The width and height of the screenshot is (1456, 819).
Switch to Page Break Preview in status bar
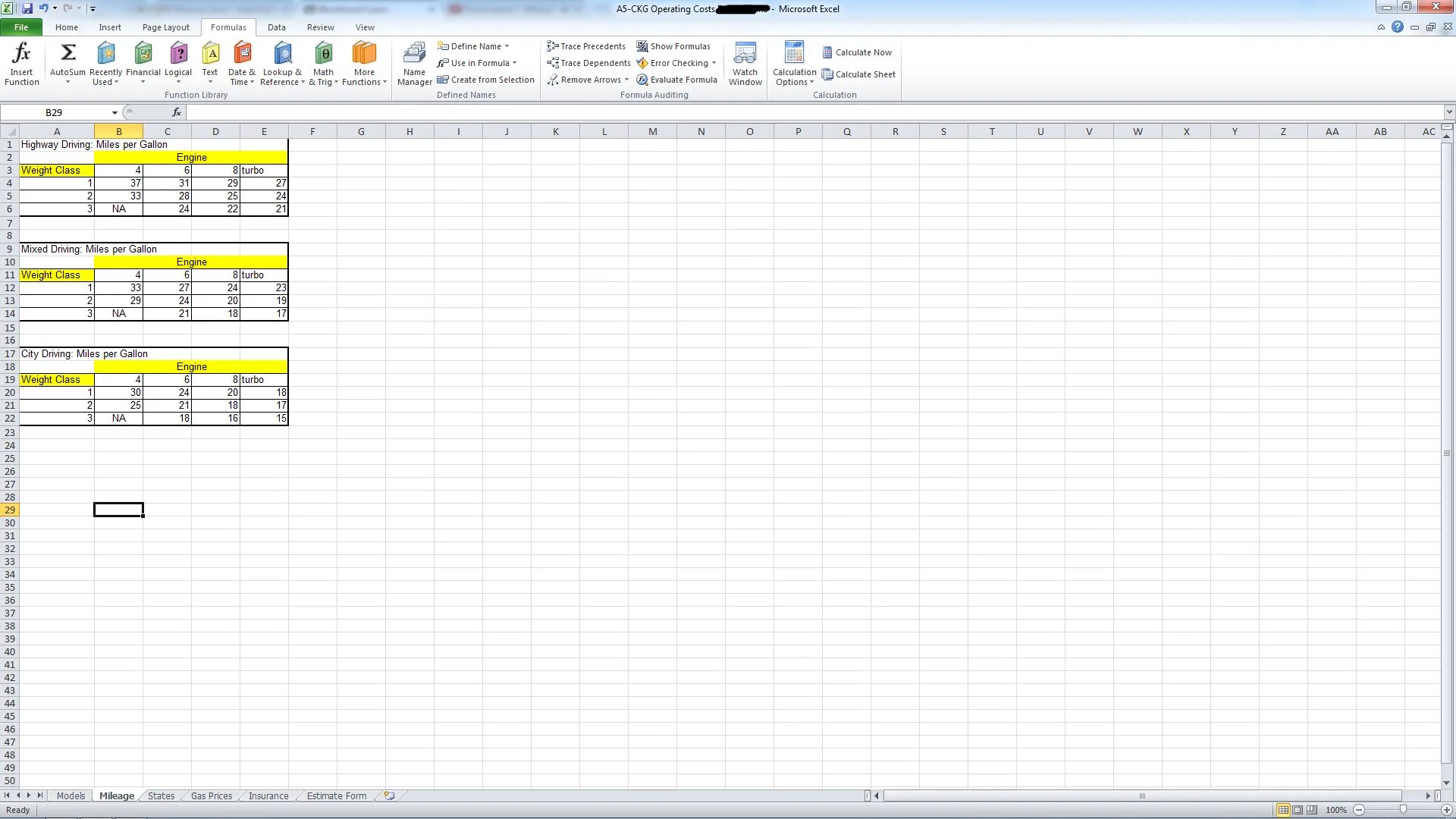(x=1312, y=810)
